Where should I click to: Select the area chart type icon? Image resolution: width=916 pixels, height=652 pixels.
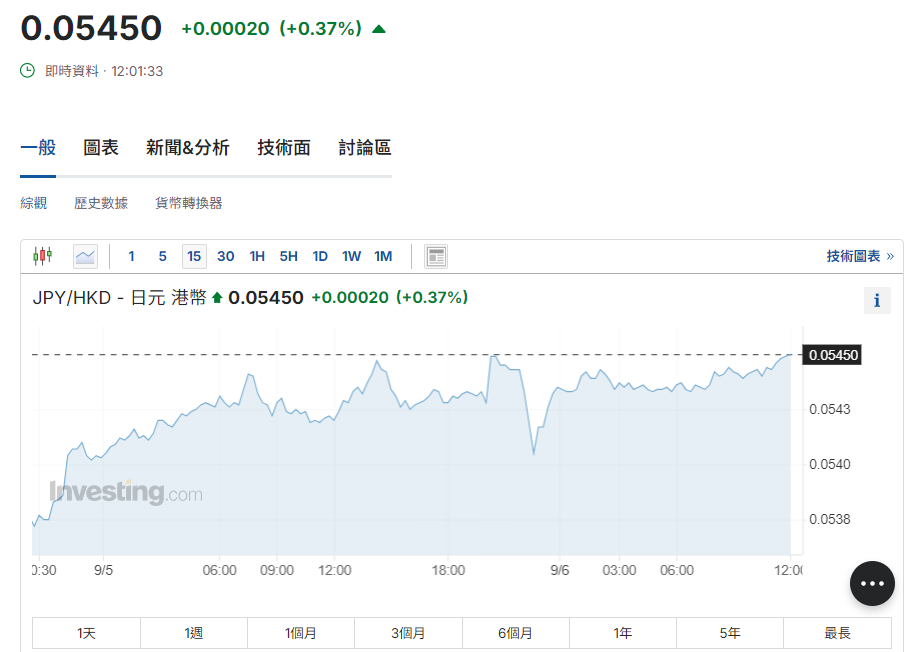pyautogui.click(x=85, y=256)
